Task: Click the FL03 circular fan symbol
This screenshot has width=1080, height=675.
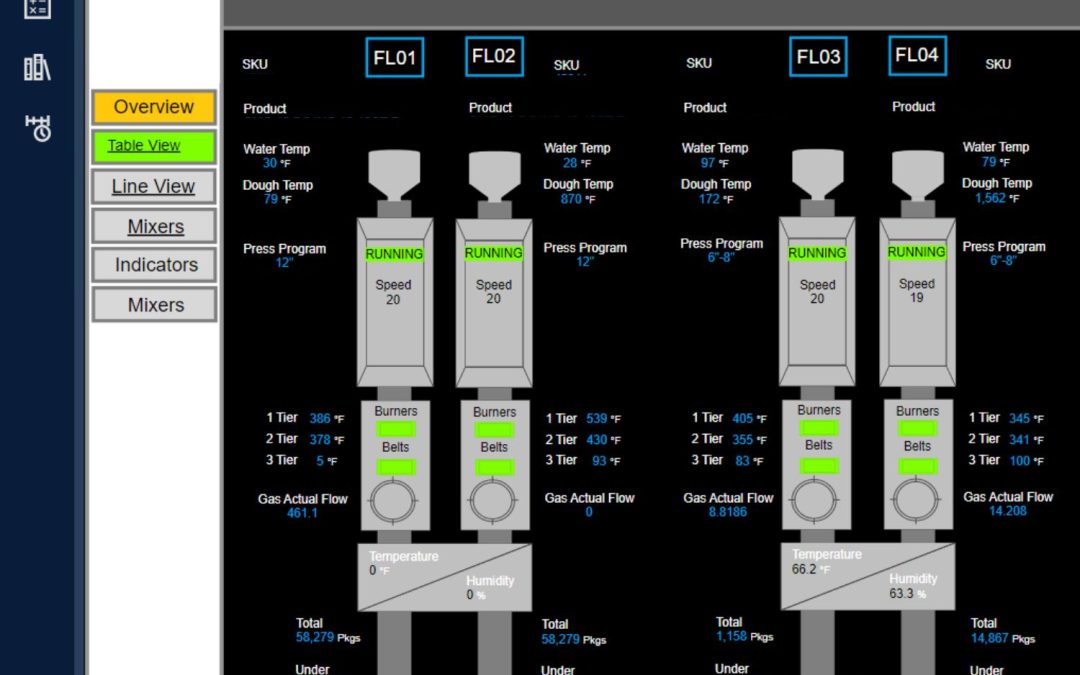Action: pyautogui.click(x=814, y=501)
